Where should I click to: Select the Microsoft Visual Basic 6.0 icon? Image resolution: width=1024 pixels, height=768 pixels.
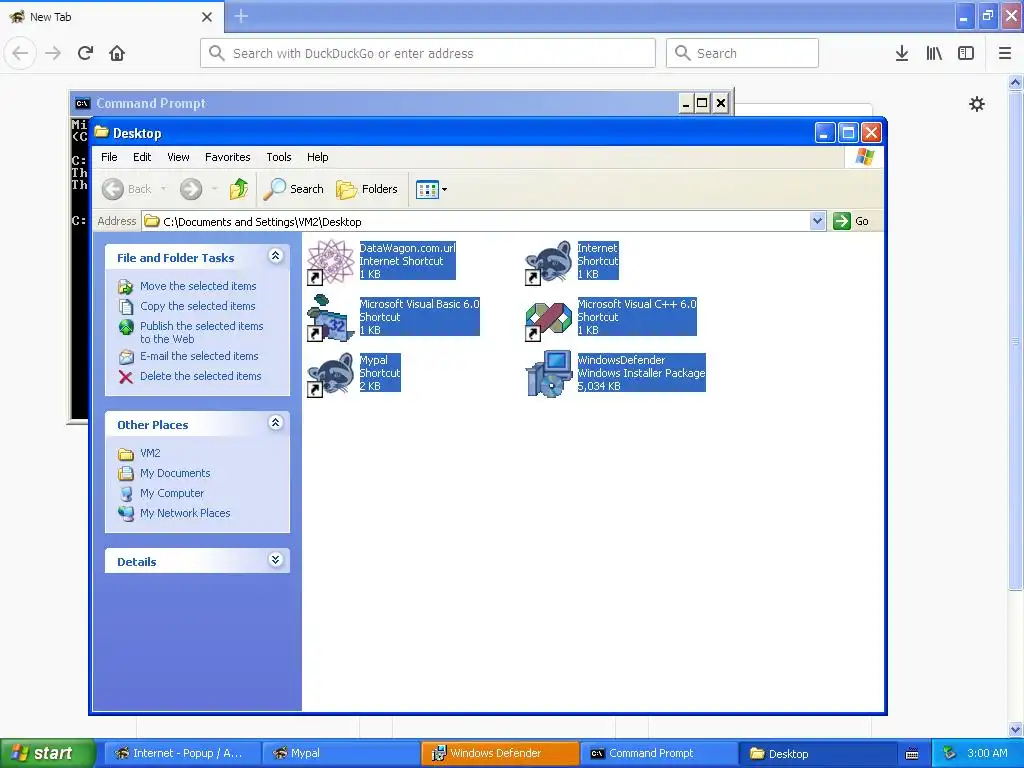[330, 318]
